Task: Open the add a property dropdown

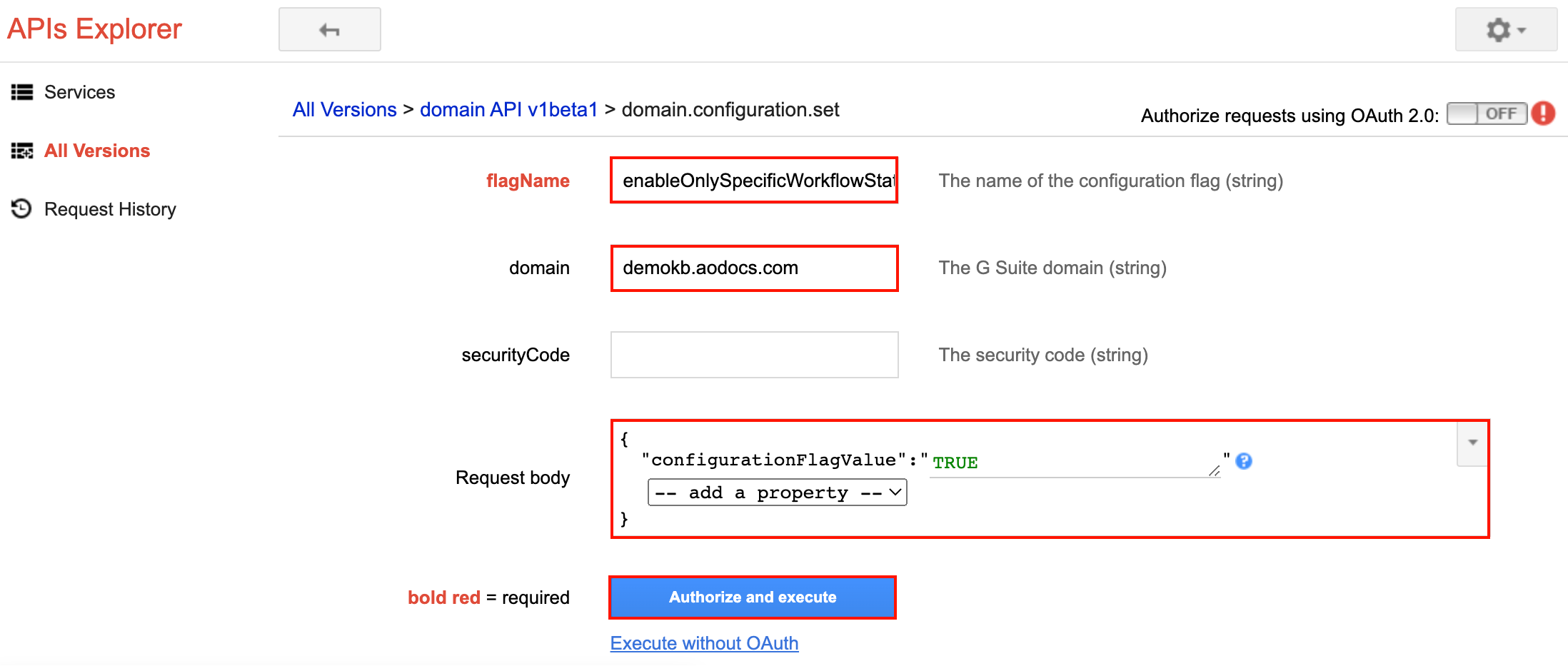Action: [x=777, y=493]
